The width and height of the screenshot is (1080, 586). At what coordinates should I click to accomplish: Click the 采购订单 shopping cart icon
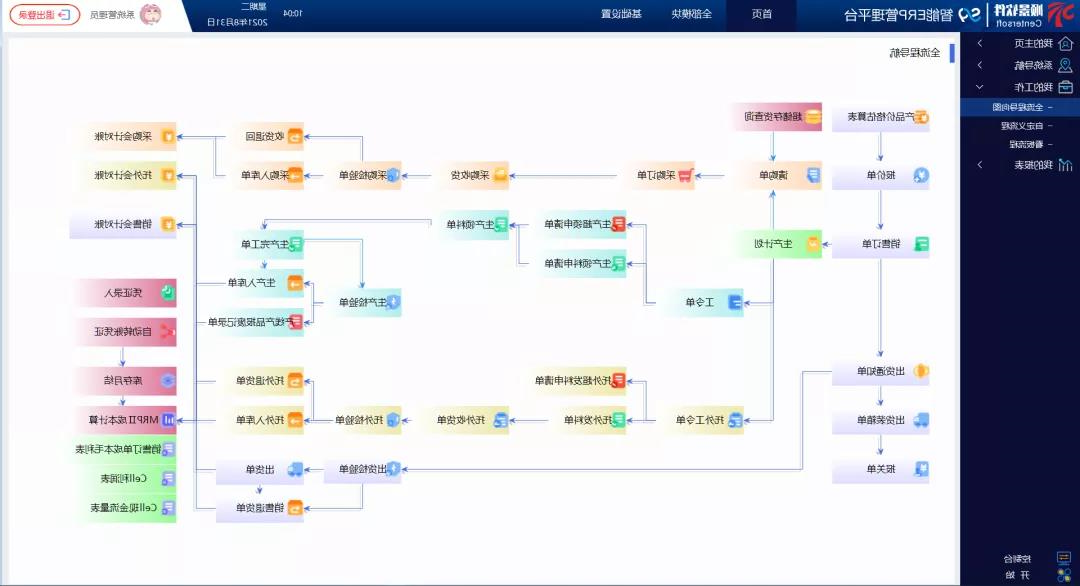(x=685, y=176)
